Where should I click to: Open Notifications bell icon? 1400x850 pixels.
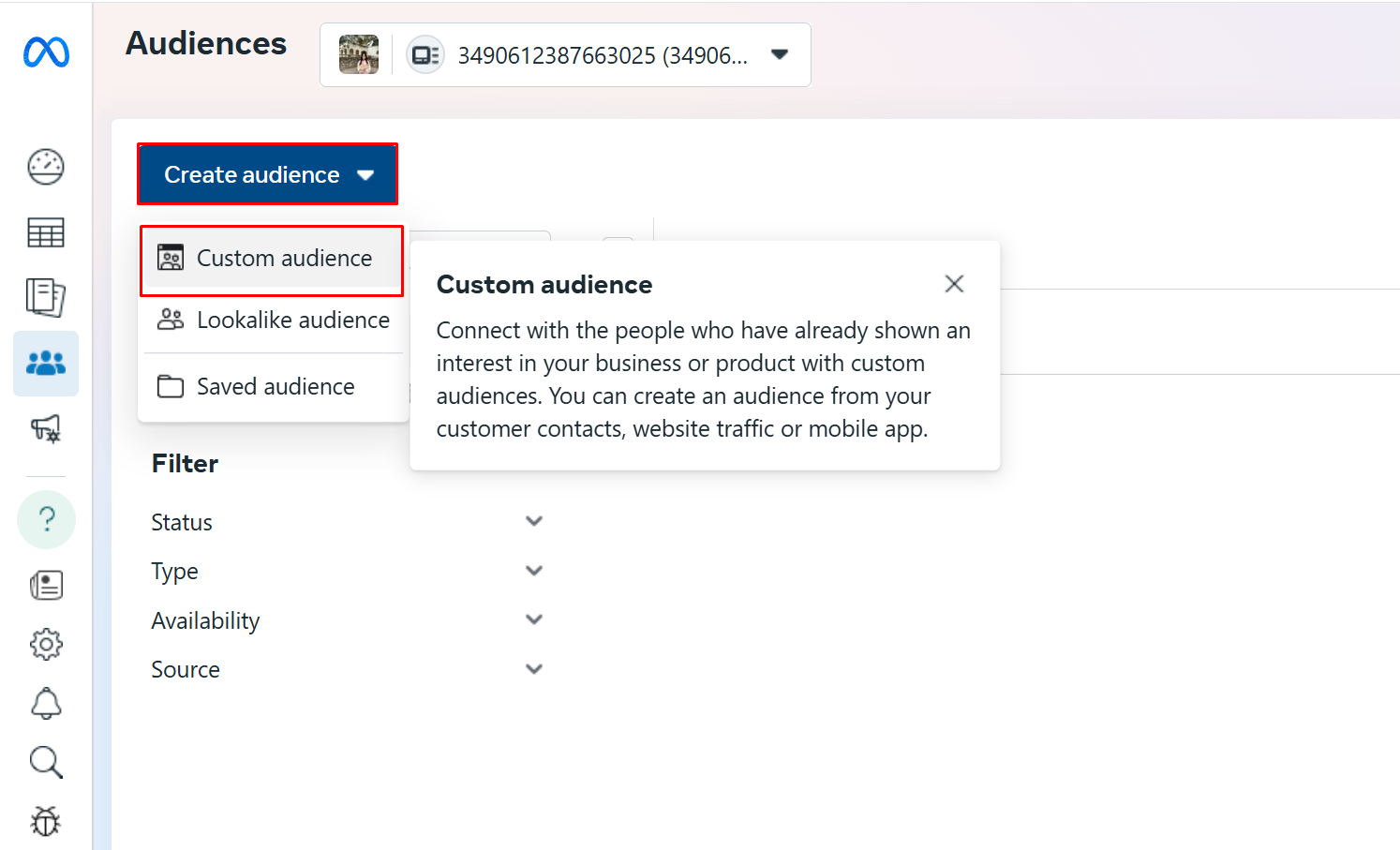[46, 703]
